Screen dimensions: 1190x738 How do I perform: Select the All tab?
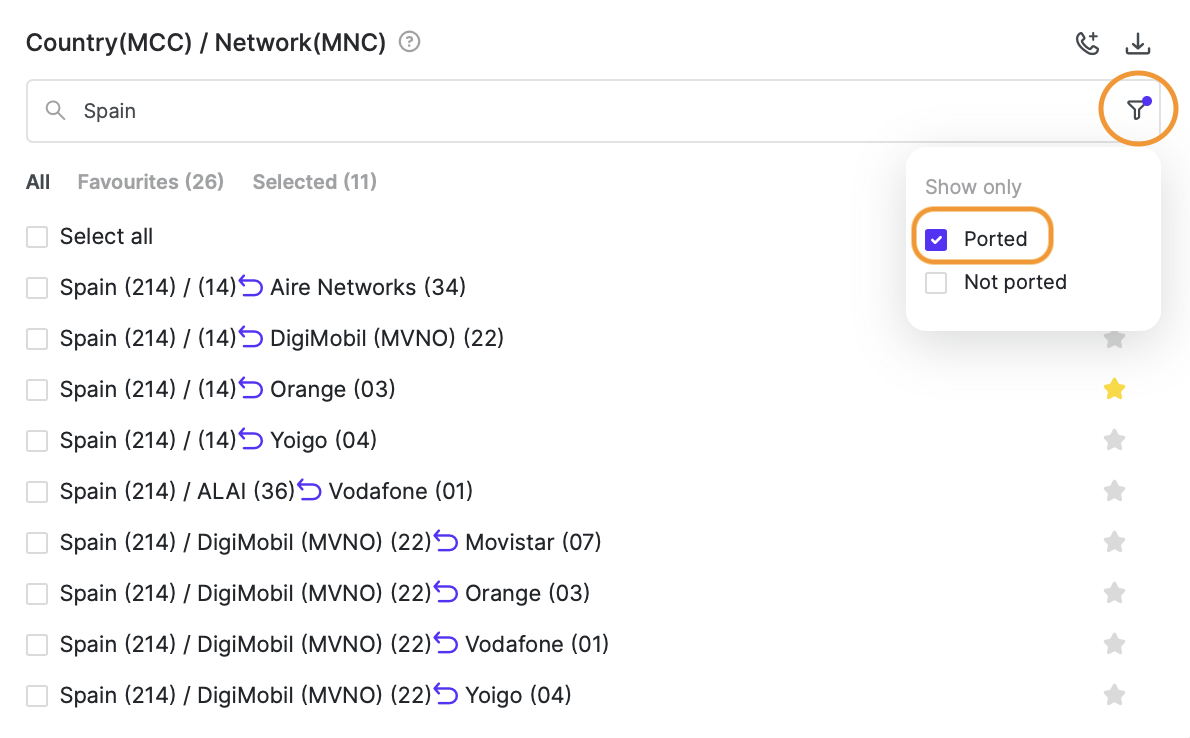coord(38,182)
